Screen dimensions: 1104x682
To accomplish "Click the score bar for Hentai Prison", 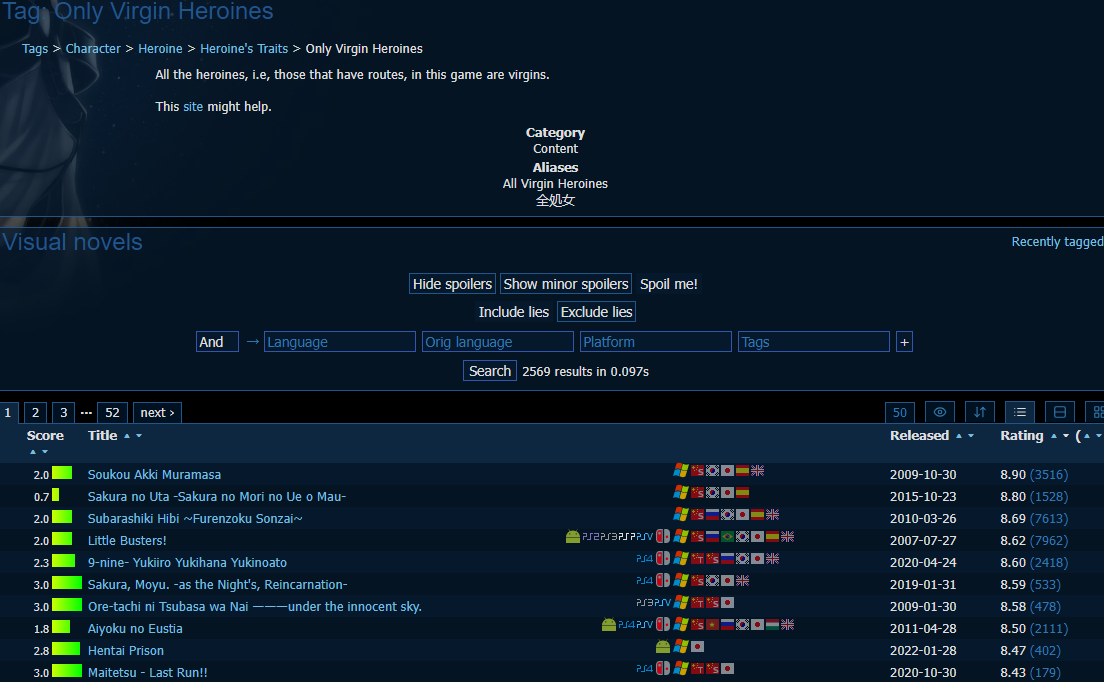I will tap(66, 649).
